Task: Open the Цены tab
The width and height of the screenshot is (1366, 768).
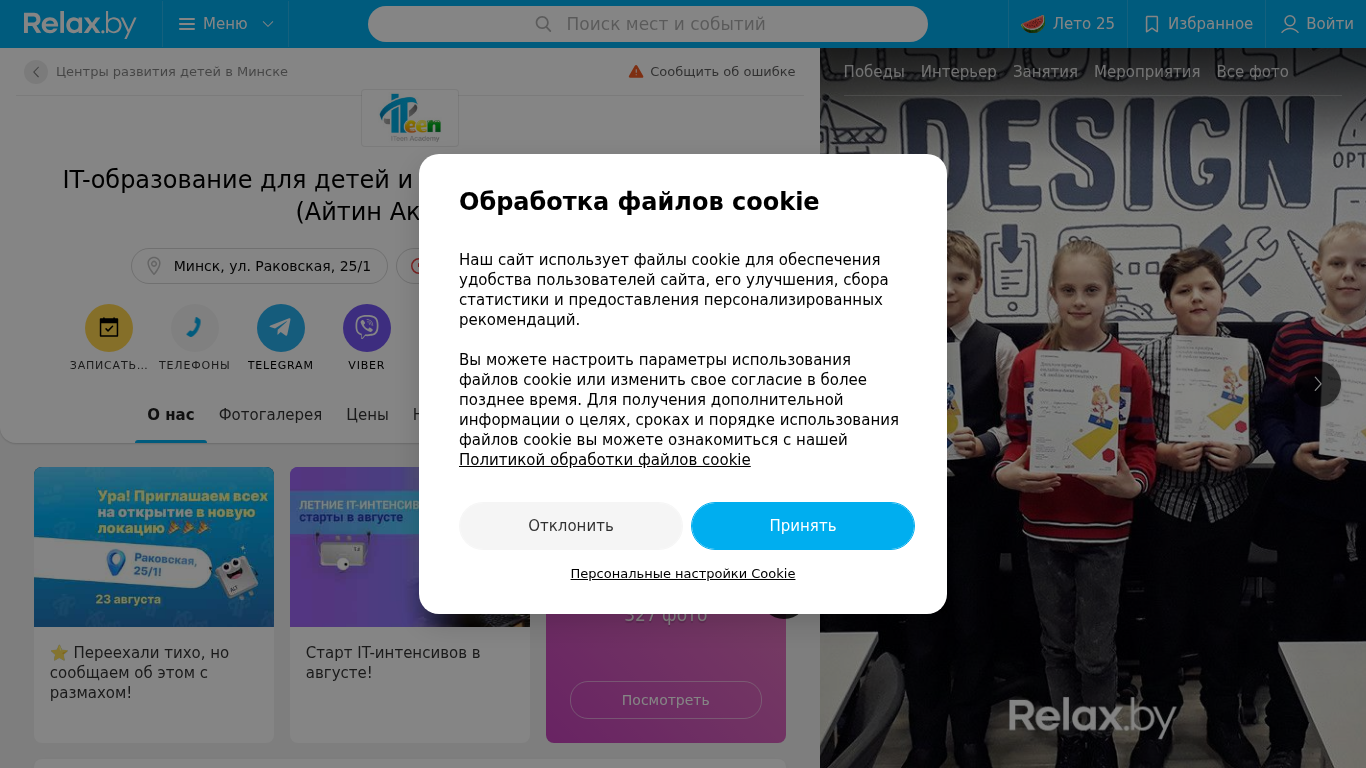Action: (367, 415)
